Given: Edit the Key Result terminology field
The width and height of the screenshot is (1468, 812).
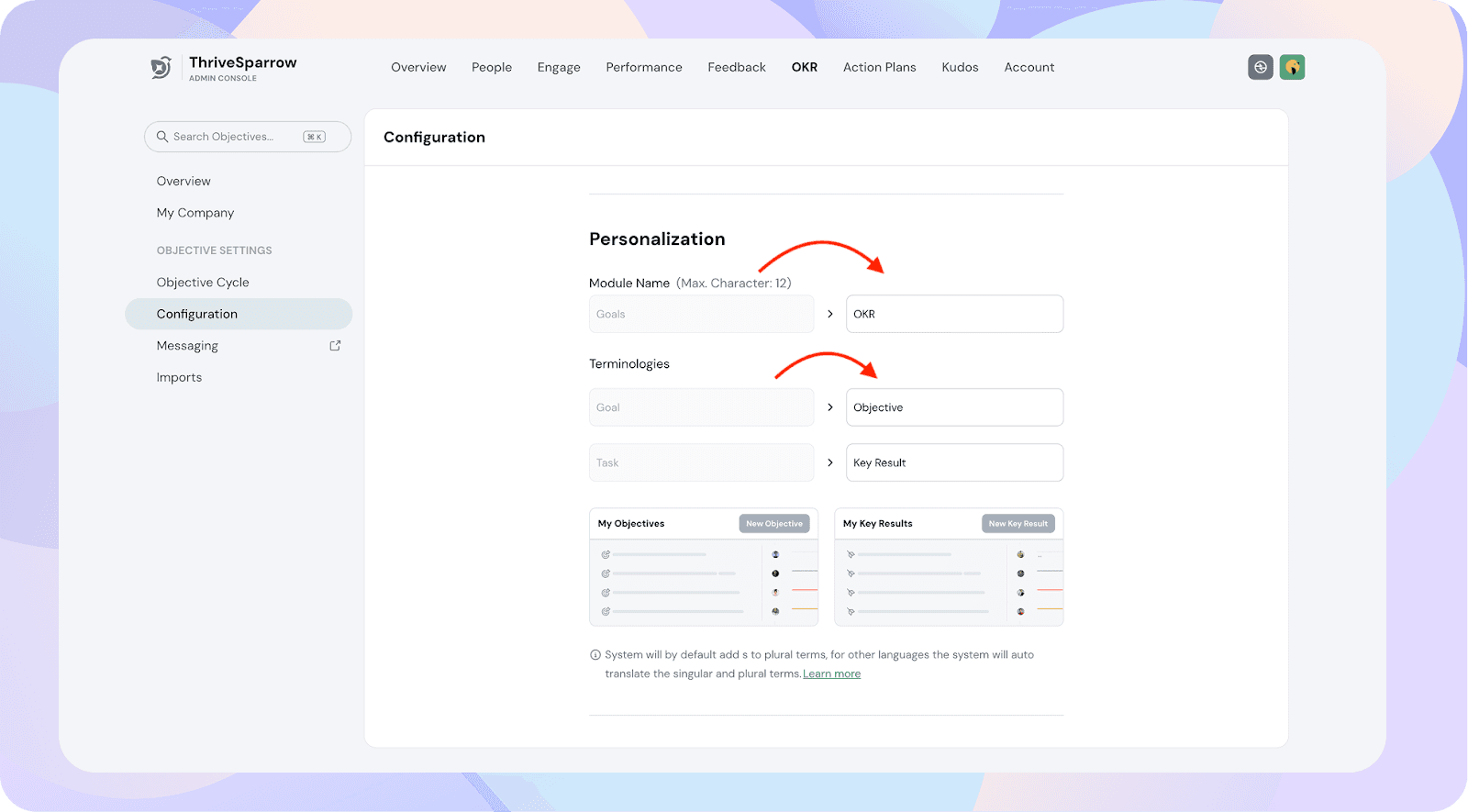Looking at the screenshot, I should coord(954,462).
